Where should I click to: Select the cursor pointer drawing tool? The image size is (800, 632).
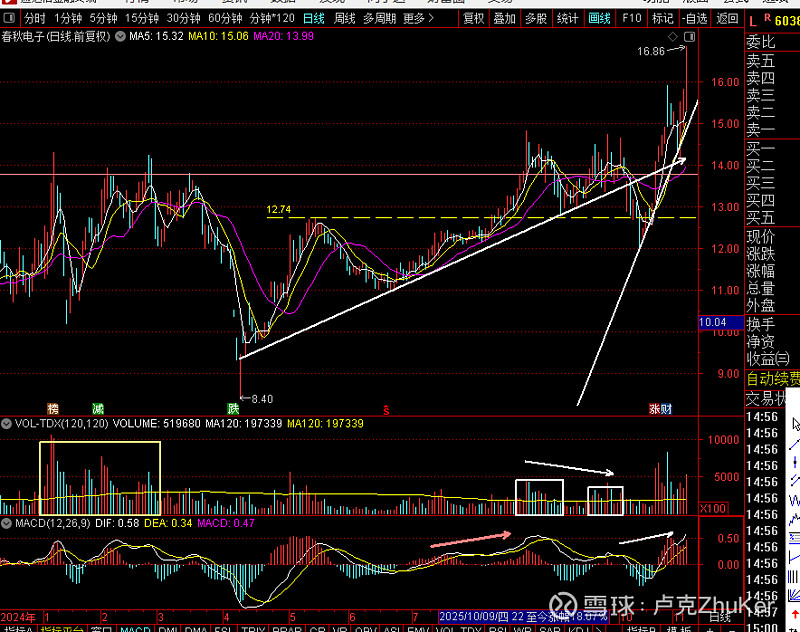[x=795, y=424]
